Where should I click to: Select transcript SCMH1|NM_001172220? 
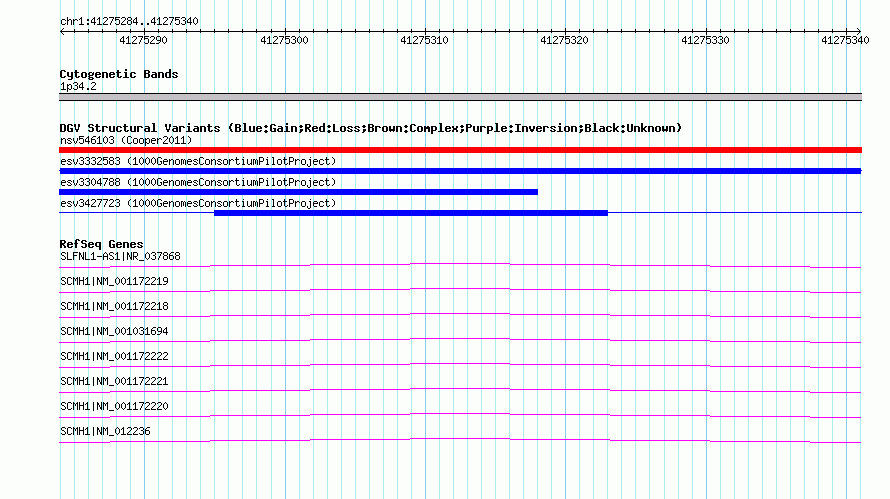point(114,406)
